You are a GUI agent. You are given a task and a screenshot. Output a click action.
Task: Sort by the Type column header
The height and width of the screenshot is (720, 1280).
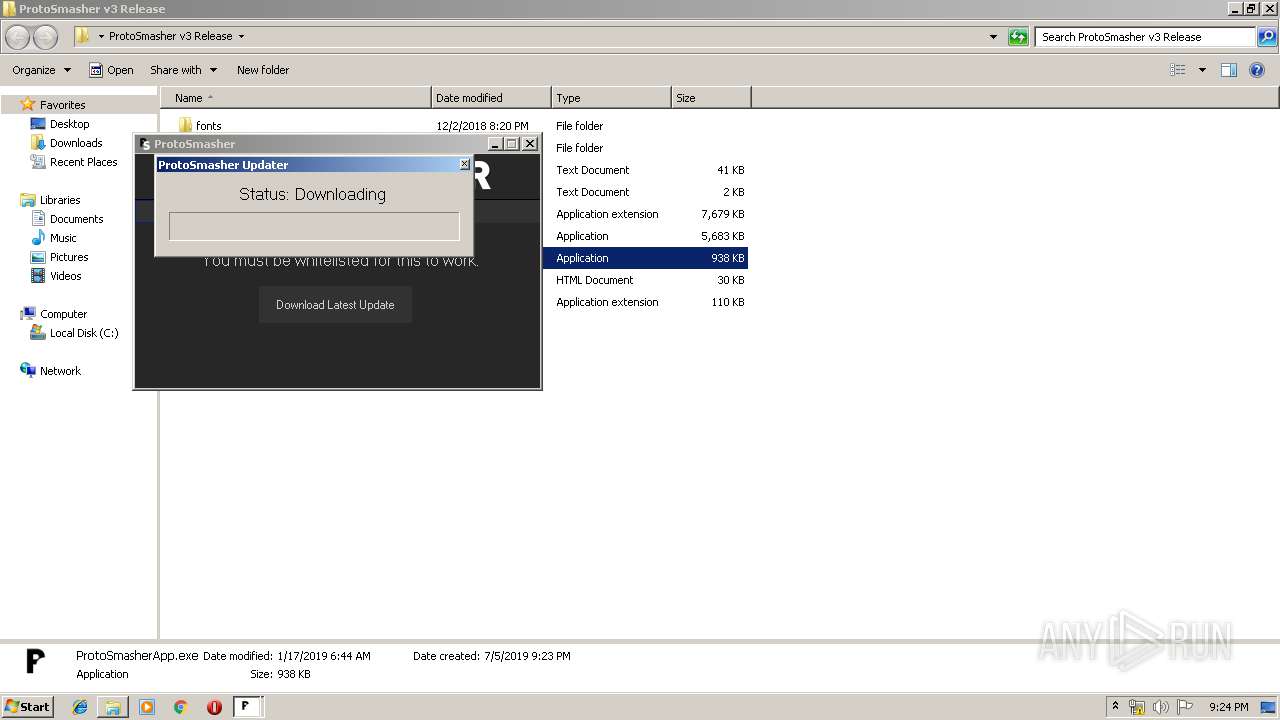611,98
